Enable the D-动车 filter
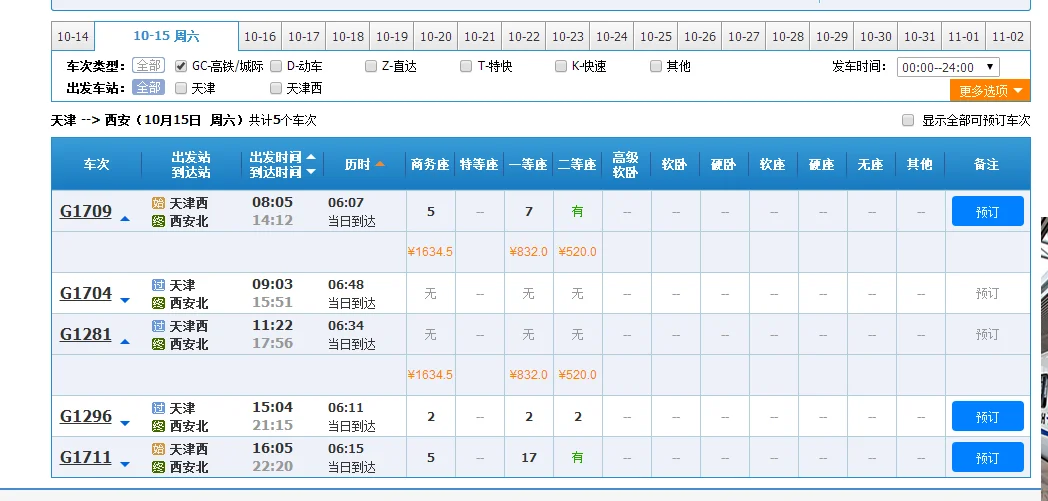Image resolution: width=1048 pixels, height=501 pixels. 276,66
